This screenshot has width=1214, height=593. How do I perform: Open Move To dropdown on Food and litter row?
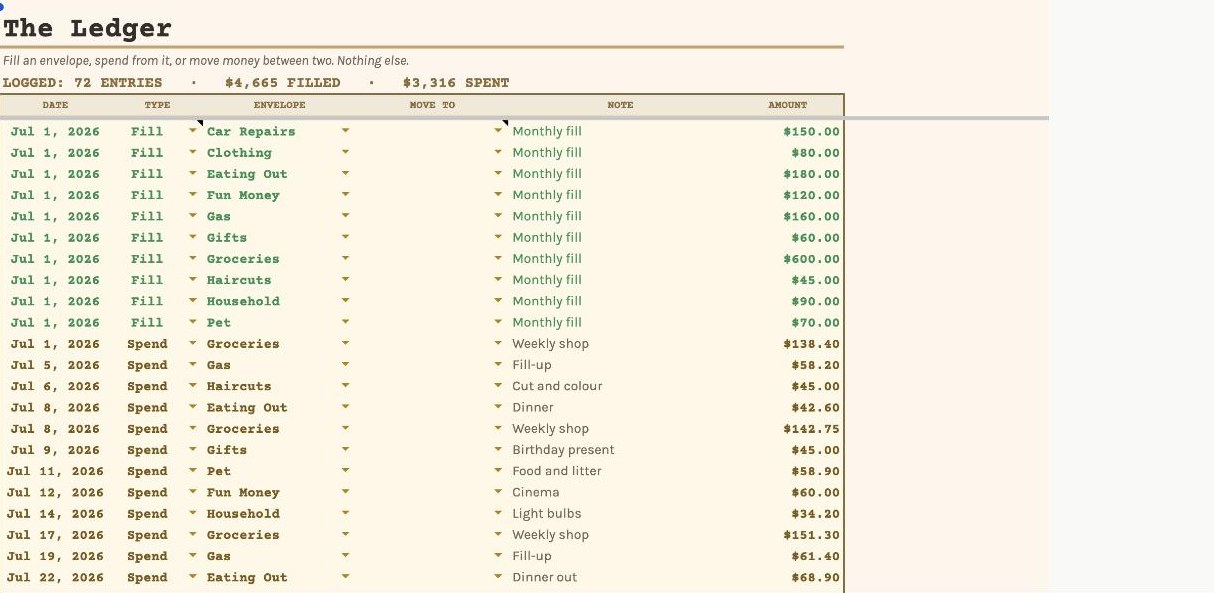coord(498,471)
